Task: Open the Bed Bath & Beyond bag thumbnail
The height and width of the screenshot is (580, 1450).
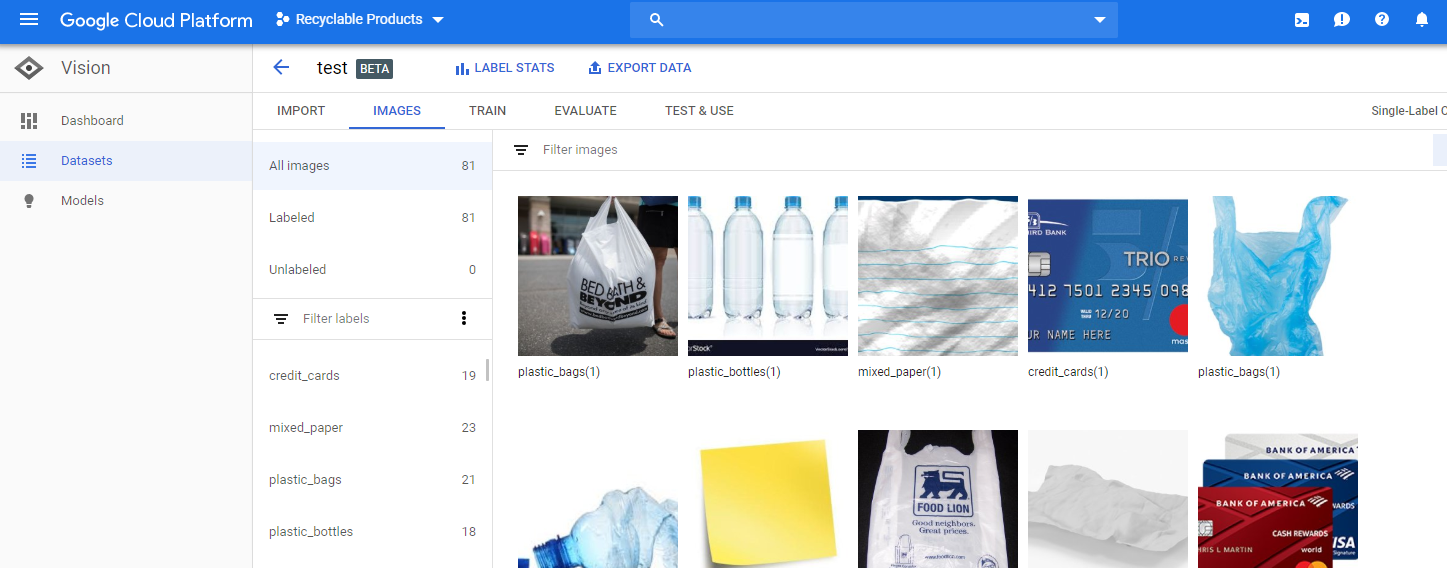Action: pyautogui.click(x=598, y=276)
